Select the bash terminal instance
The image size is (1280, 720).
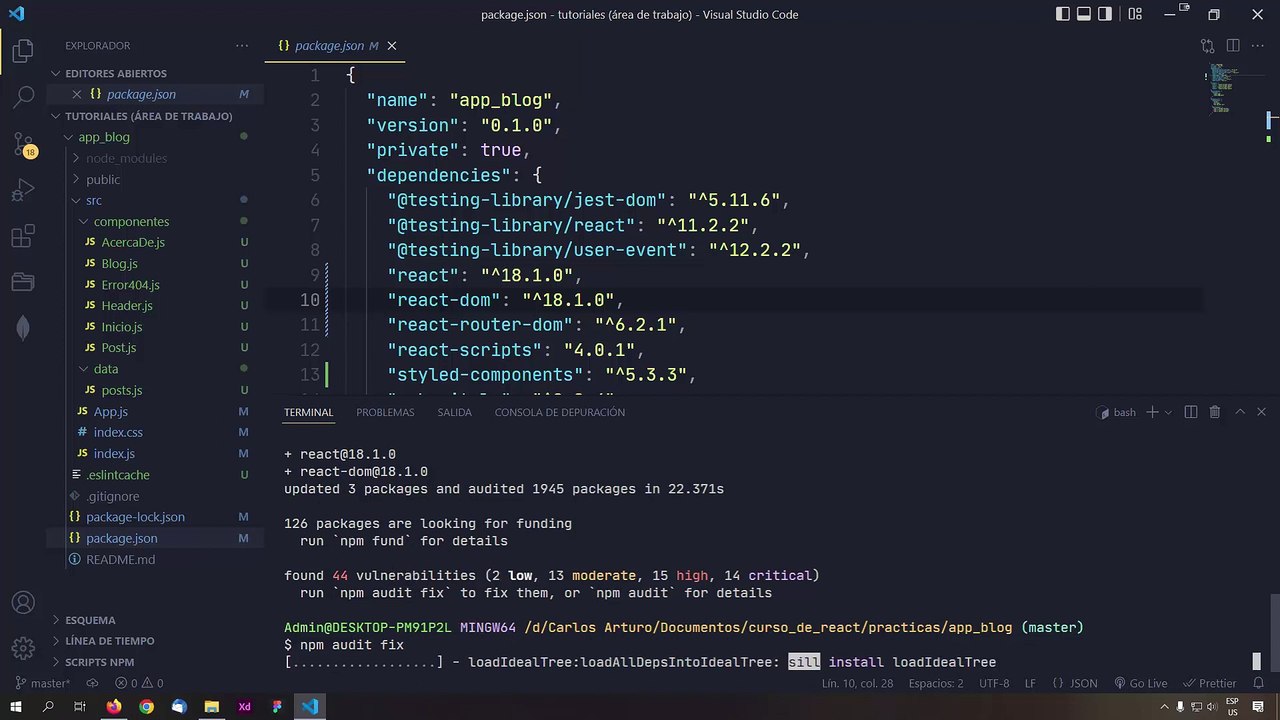tap(1116, 412)
